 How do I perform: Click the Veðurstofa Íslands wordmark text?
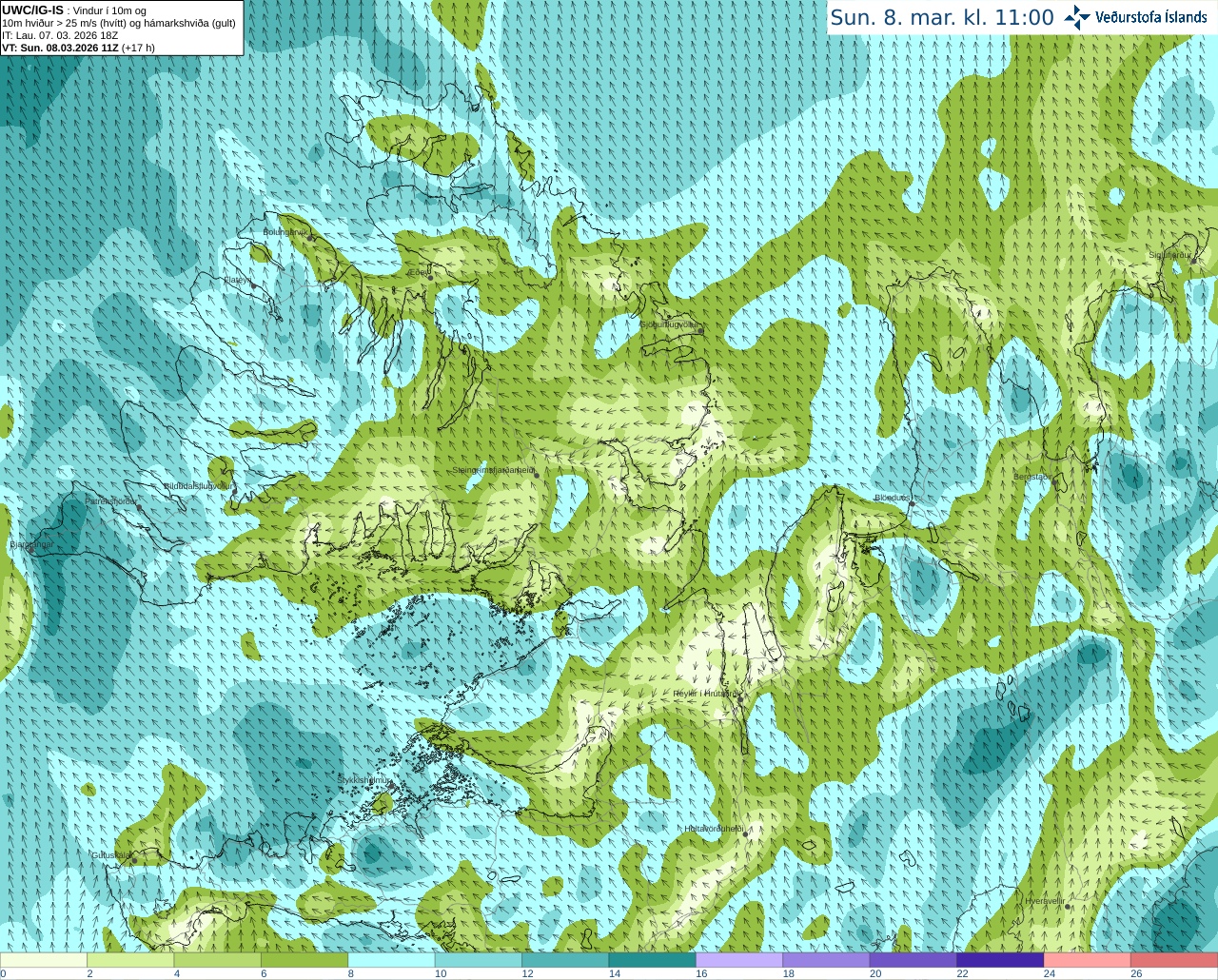click(1152, 17)
